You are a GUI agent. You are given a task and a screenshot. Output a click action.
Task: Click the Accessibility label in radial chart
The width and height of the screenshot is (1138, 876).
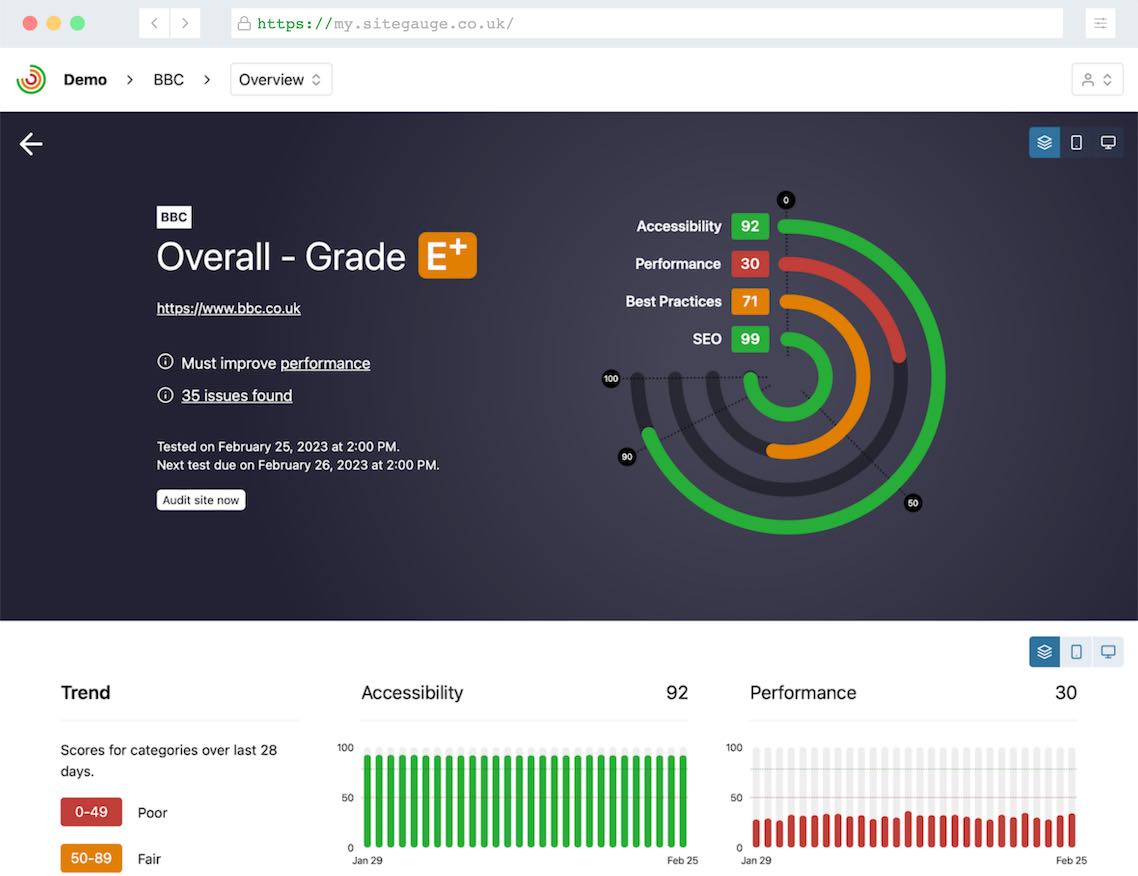[679, 226]
